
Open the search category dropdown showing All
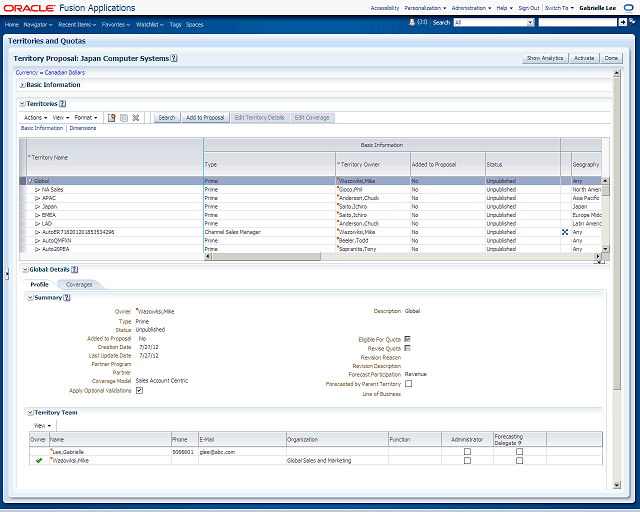coord(530,22)
